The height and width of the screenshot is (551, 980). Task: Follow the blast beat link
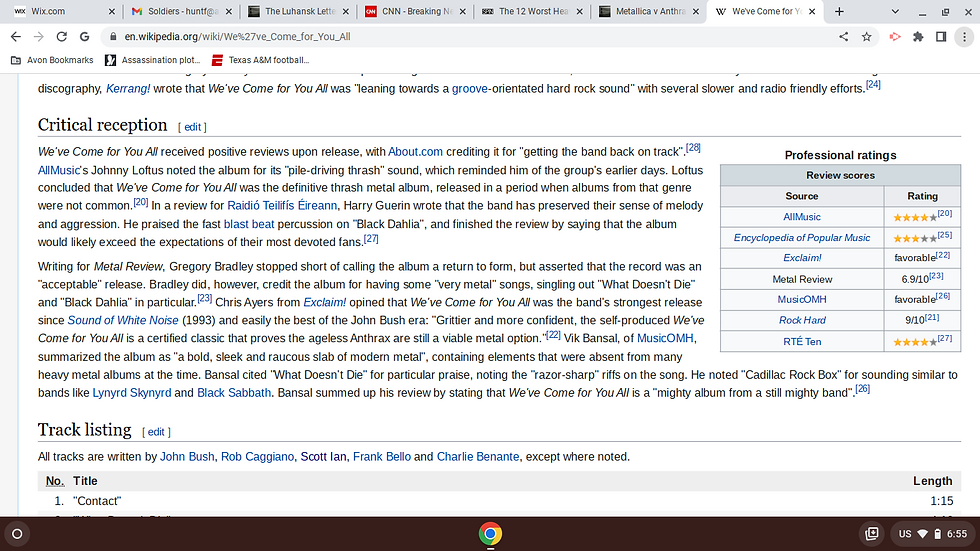tap(249, 224)
